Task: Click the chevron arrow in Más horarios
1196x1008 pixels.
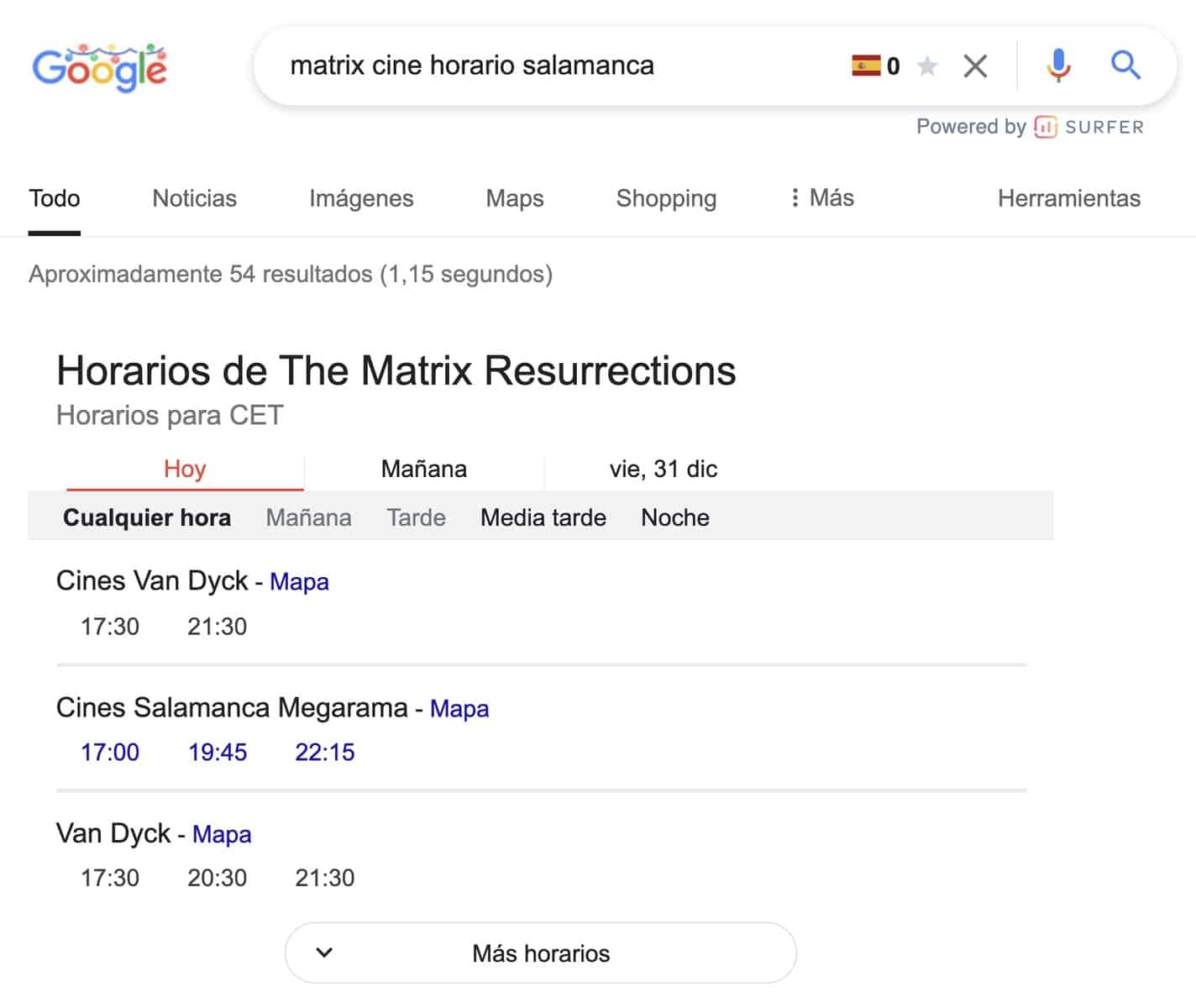Action: [324, 953]
